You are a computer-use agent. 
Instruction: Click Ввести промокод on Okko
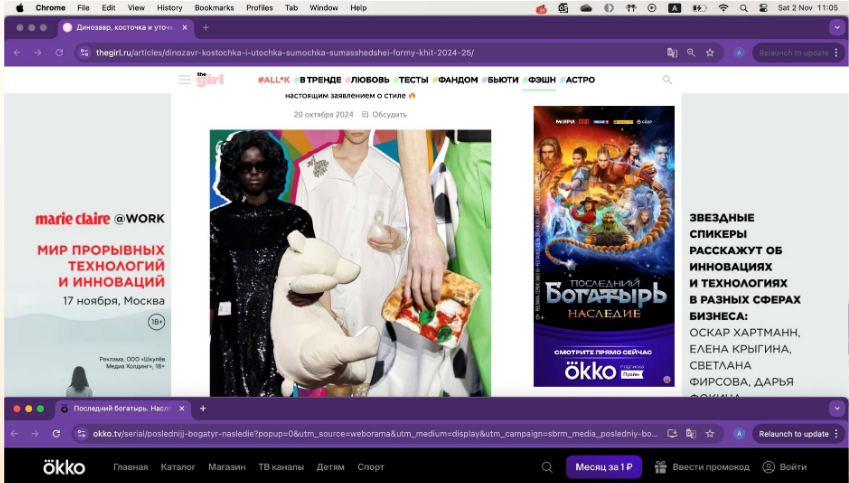click(702, 467)
